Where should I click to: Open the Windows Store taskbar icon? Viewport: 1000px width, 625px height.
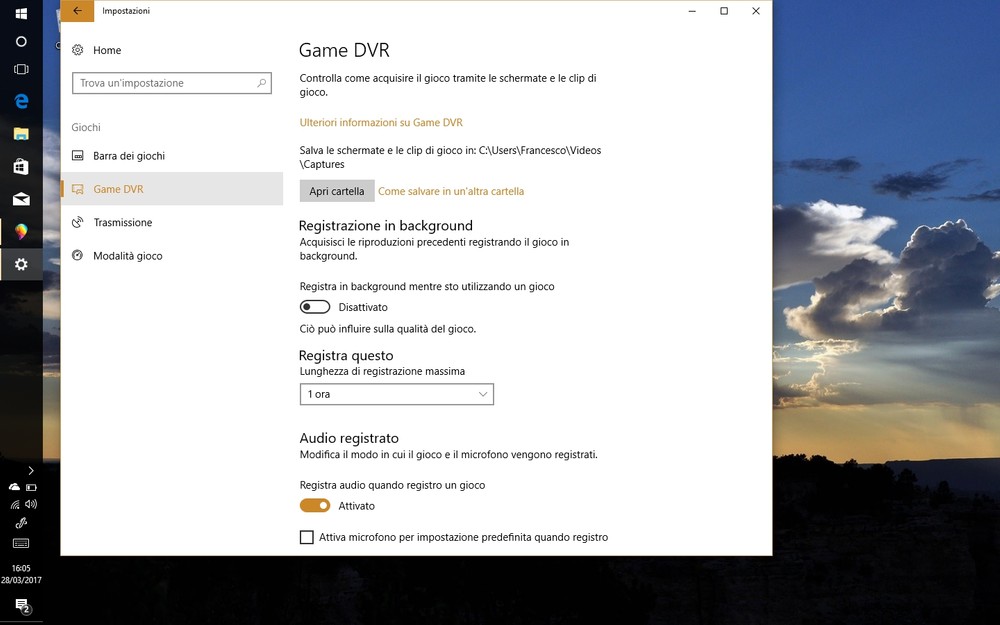coord(21,166)
